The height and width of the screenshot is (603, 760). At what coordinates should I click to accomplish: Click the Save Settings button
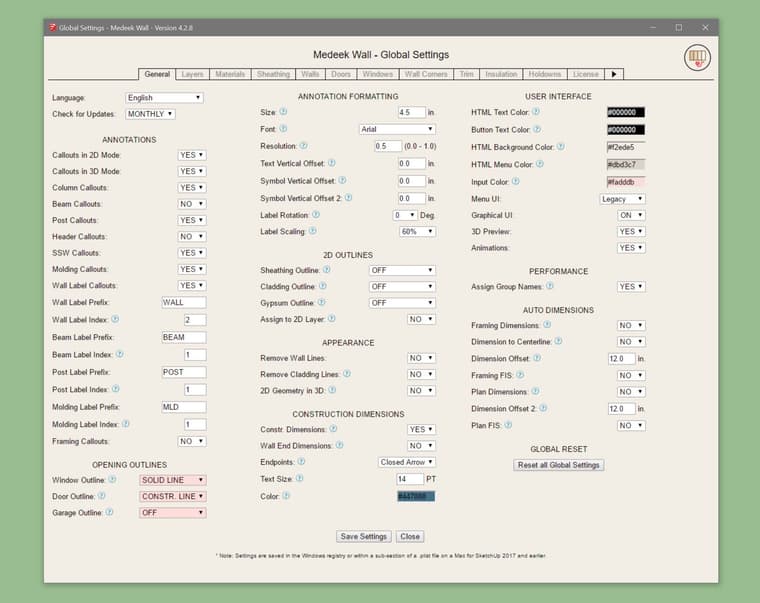[x=363, y=536]
